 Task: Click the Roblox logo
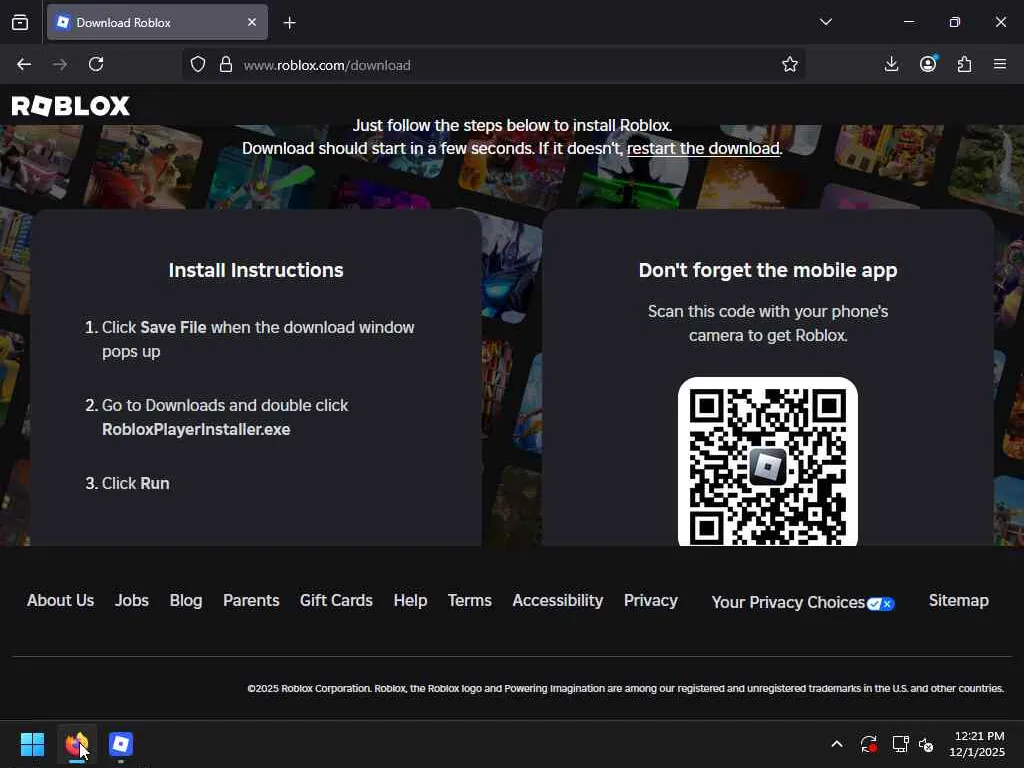[71, 106]
